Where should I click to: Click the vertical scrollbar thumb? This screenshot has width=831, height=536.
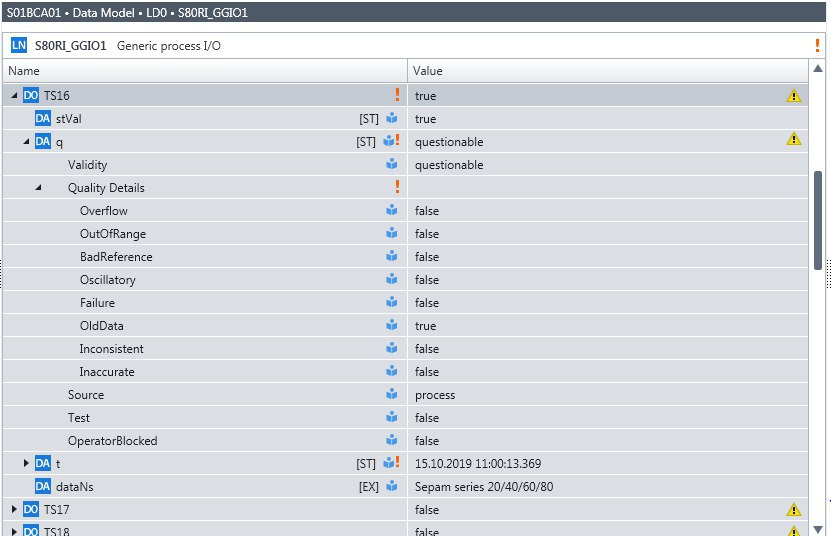tap(818, 220)
